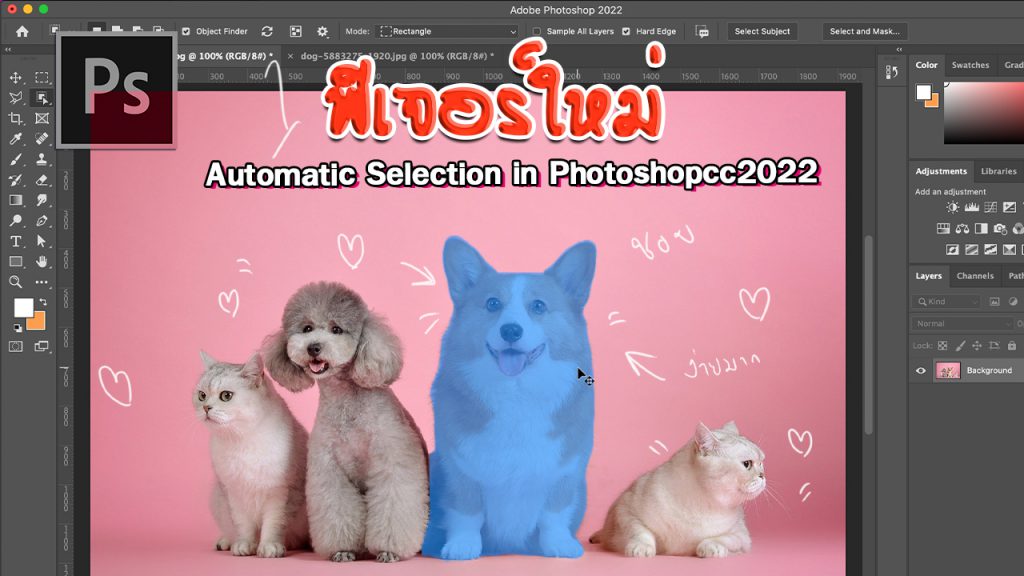1024x576 pixels.
Task: Open the Mode dropdown set to Rectangle
Action: point(446,32)
